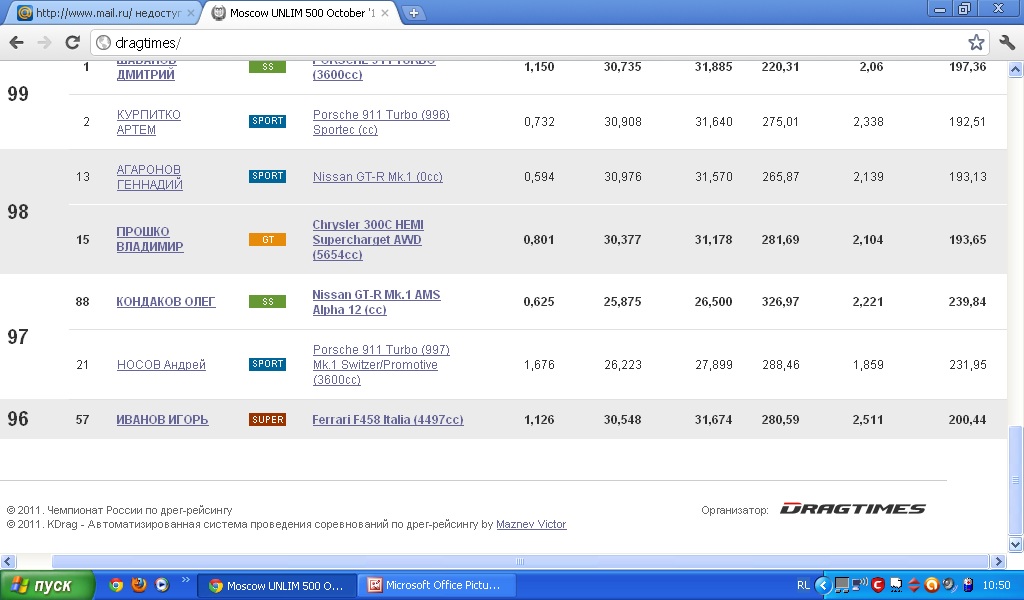Open the Пуск start menu
This screenshot has width=1024, height=600.
pos(46,586)
